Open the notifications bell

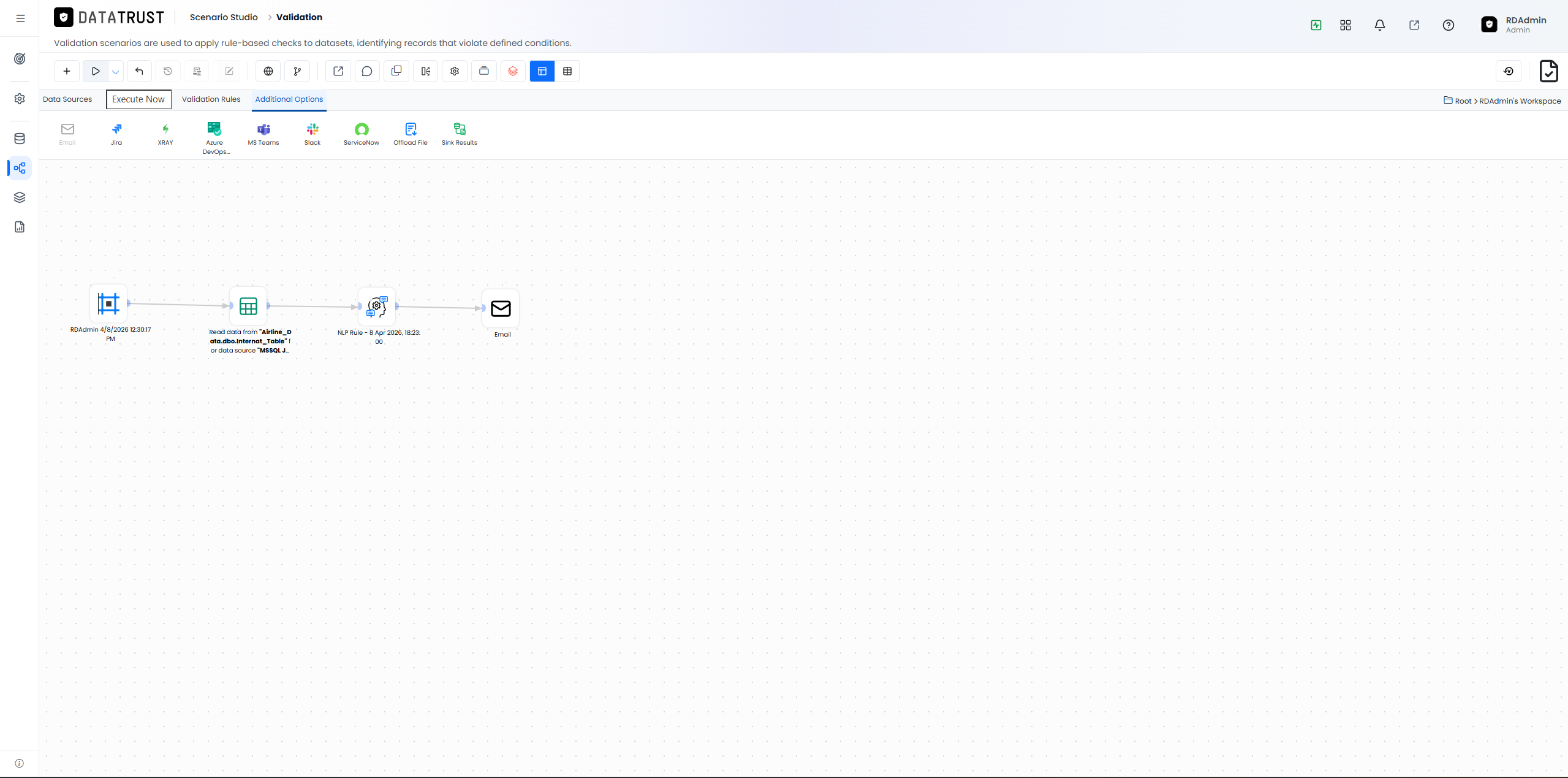(x=1380, y=25)
